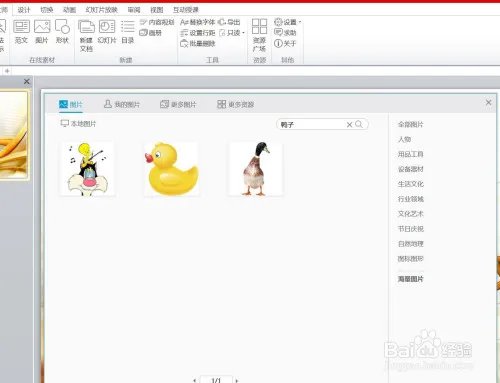This screenshot has width=500, height=383.
Task: Select the yellow rubber duck thumbnail
Action: tap(172, 169)
